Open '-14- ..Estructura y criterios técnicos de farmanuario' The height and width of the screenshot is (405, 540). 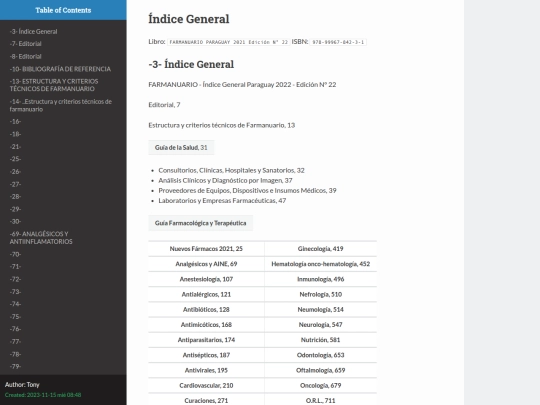[x=61, y=105]
